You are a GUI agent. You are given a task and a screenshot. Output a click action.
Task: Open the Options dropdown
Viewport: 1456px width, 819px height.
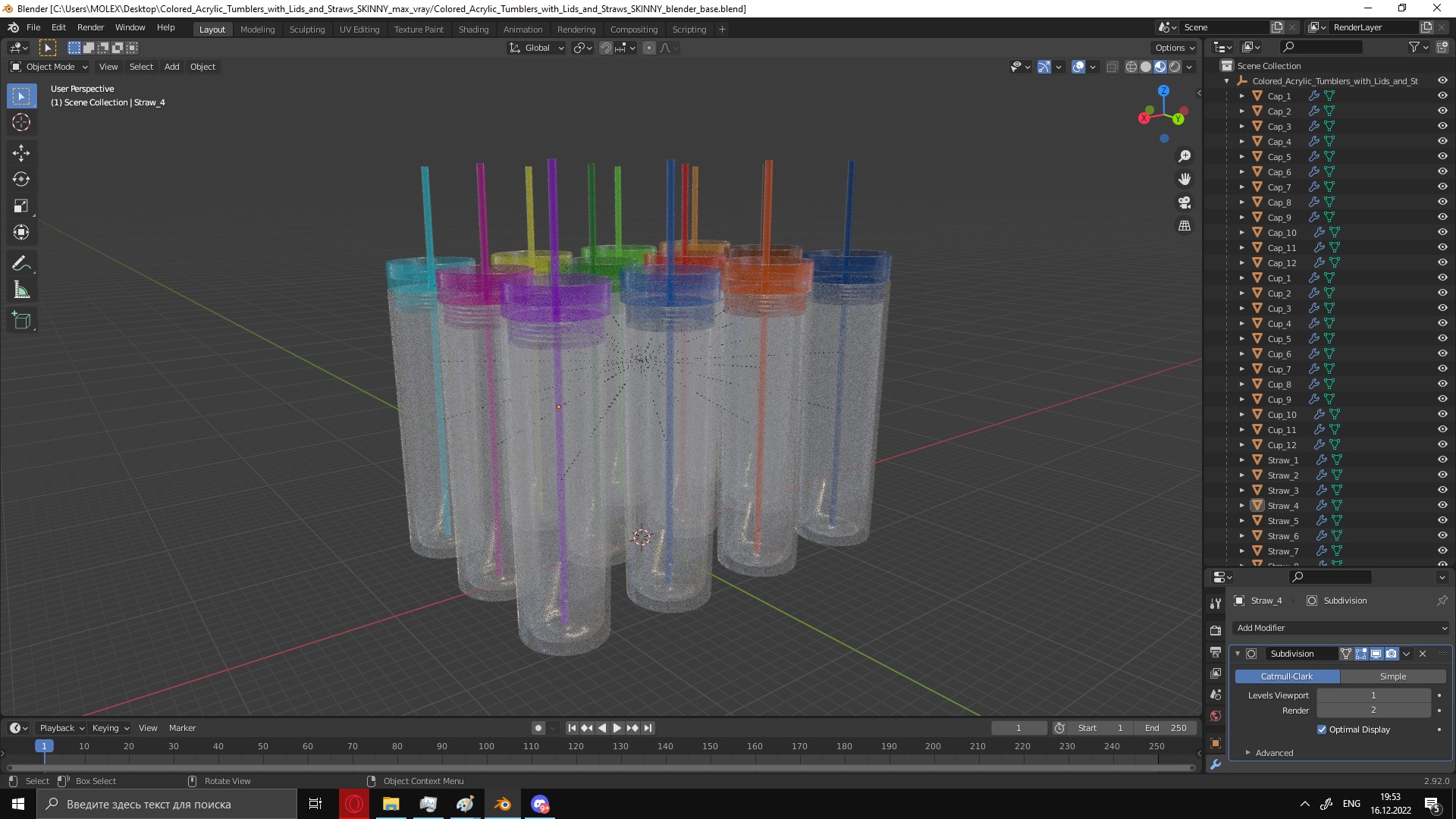pyautogui.click(x=1174, y=48)
